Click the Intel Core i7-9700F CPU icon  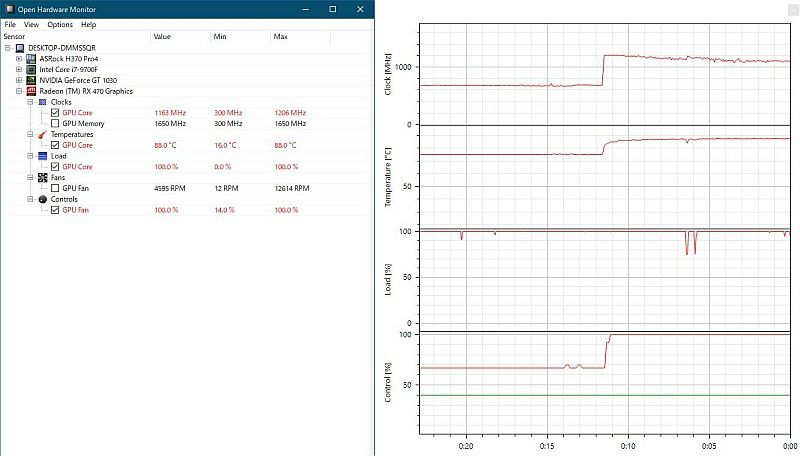(x=31, y=69)
